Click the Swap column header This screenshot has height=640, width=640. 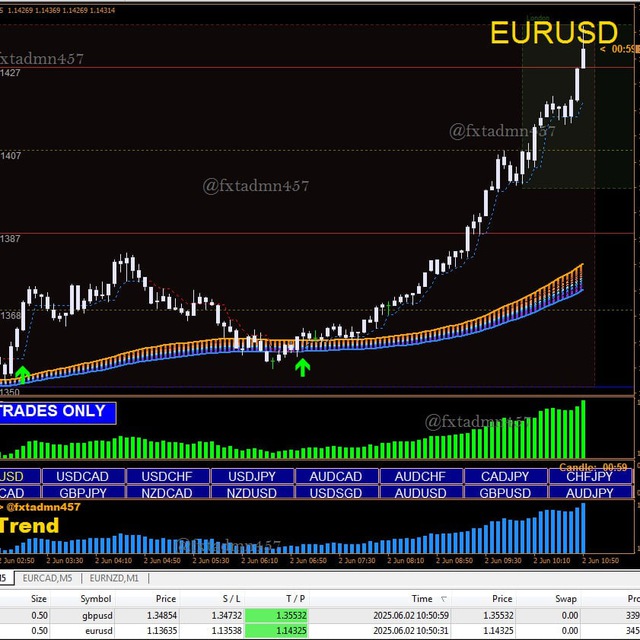click(x=566, y=599)
